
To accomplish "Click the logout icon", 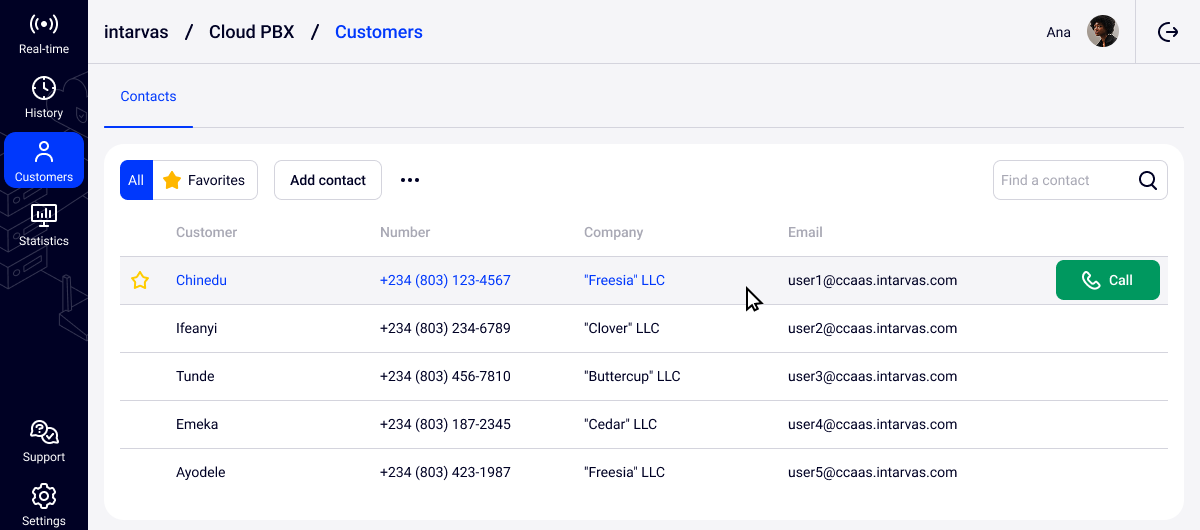I will 1168,32.
